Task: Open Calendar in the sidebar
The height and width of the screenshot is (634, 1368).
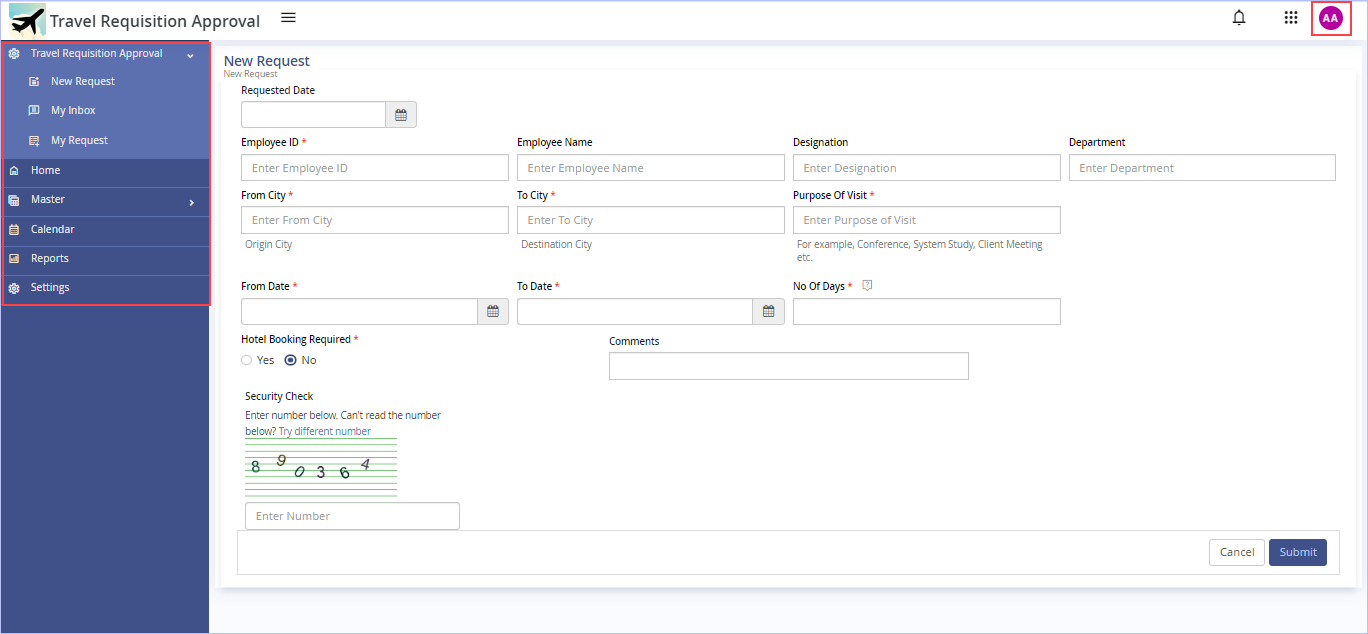Action: (52, 230)
